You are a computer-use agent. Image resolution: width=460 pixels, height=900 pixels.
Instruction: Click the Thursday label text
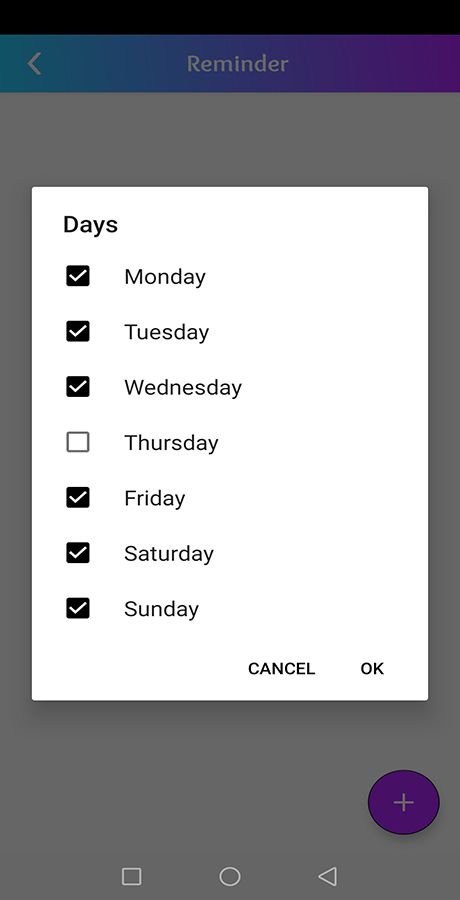(171, 443)
